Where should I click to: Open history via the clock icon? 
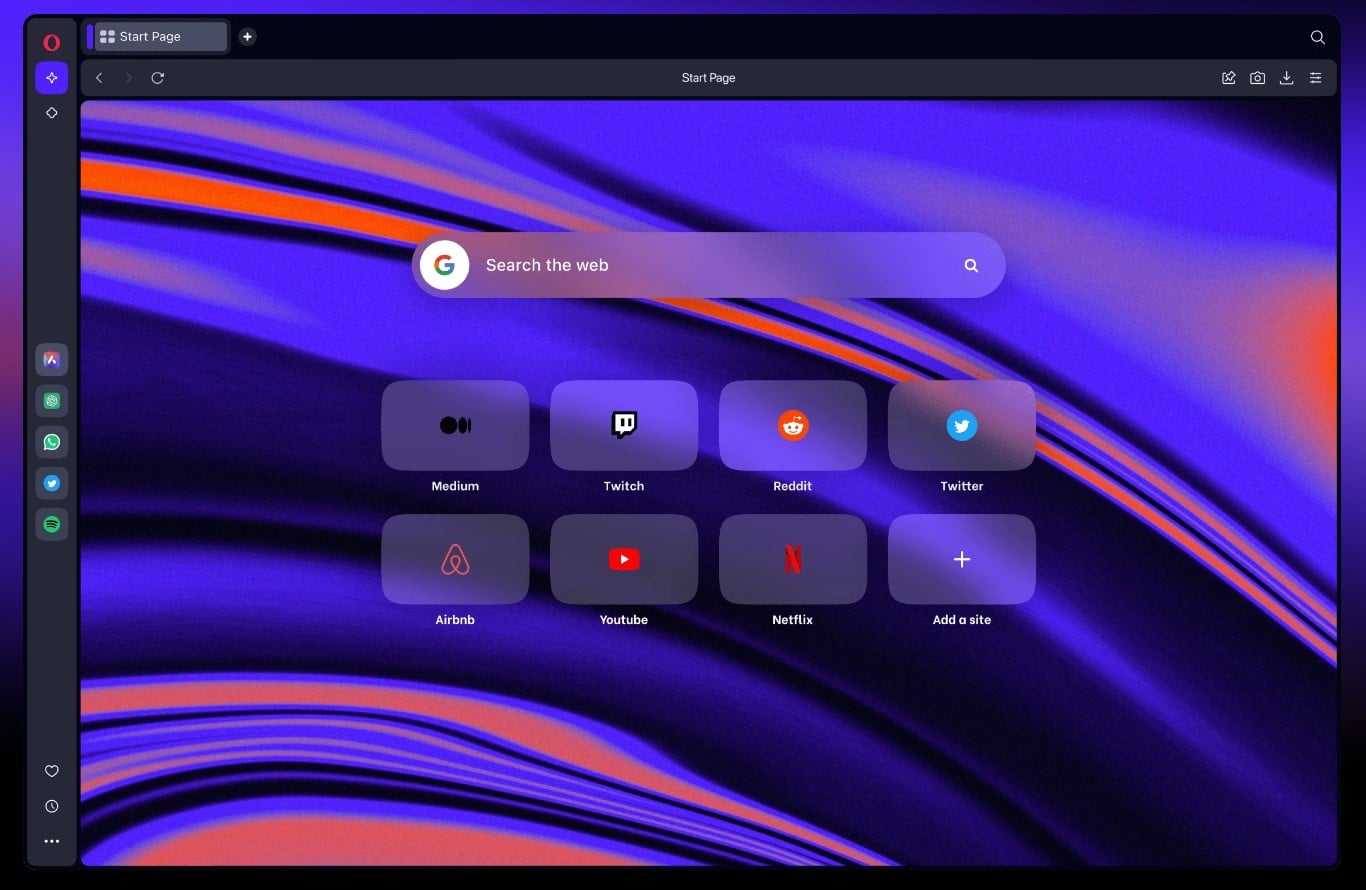pyautogui.click(x=52, y=806)
